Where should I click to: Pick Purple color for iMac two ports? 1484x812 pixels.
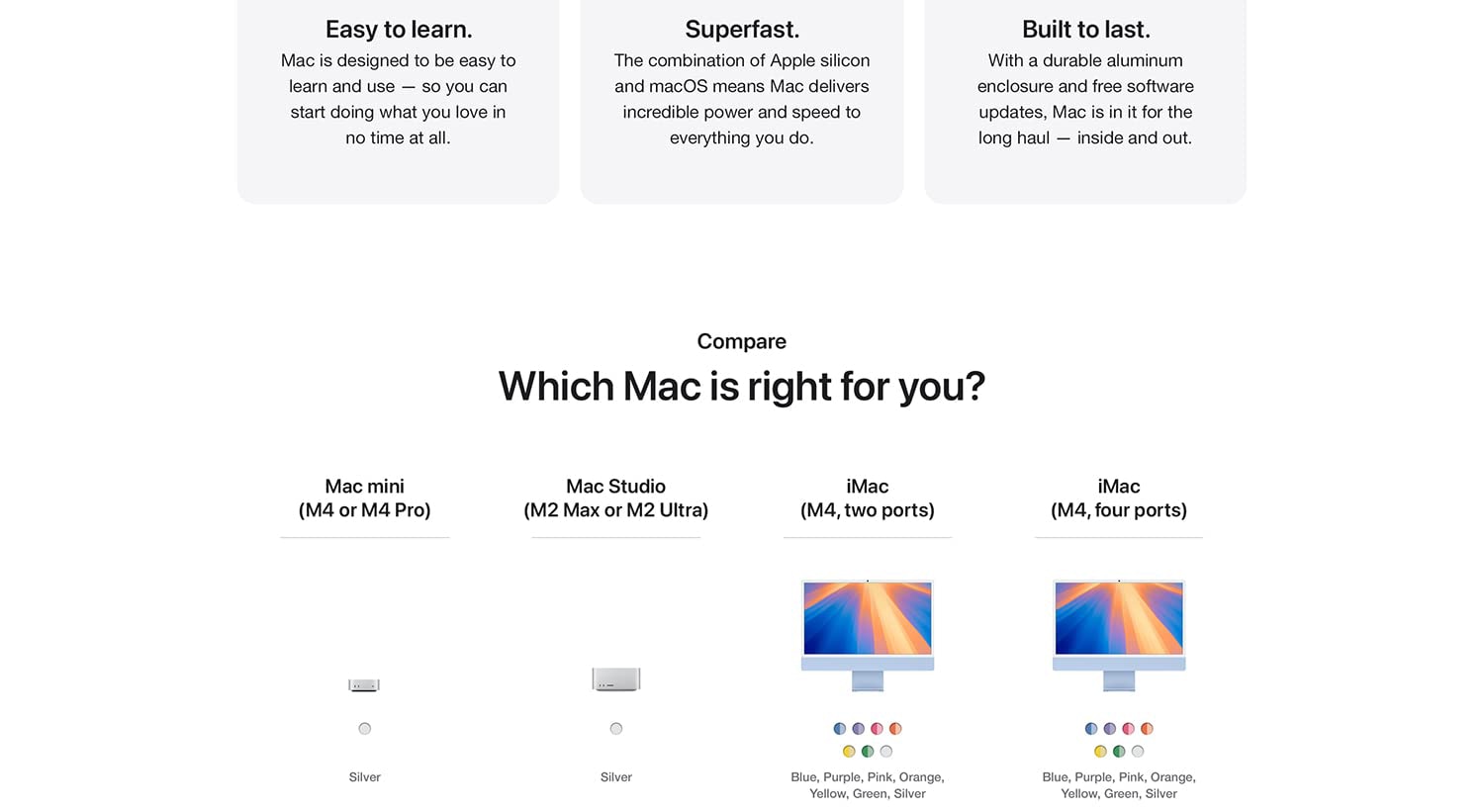point(859,729)
